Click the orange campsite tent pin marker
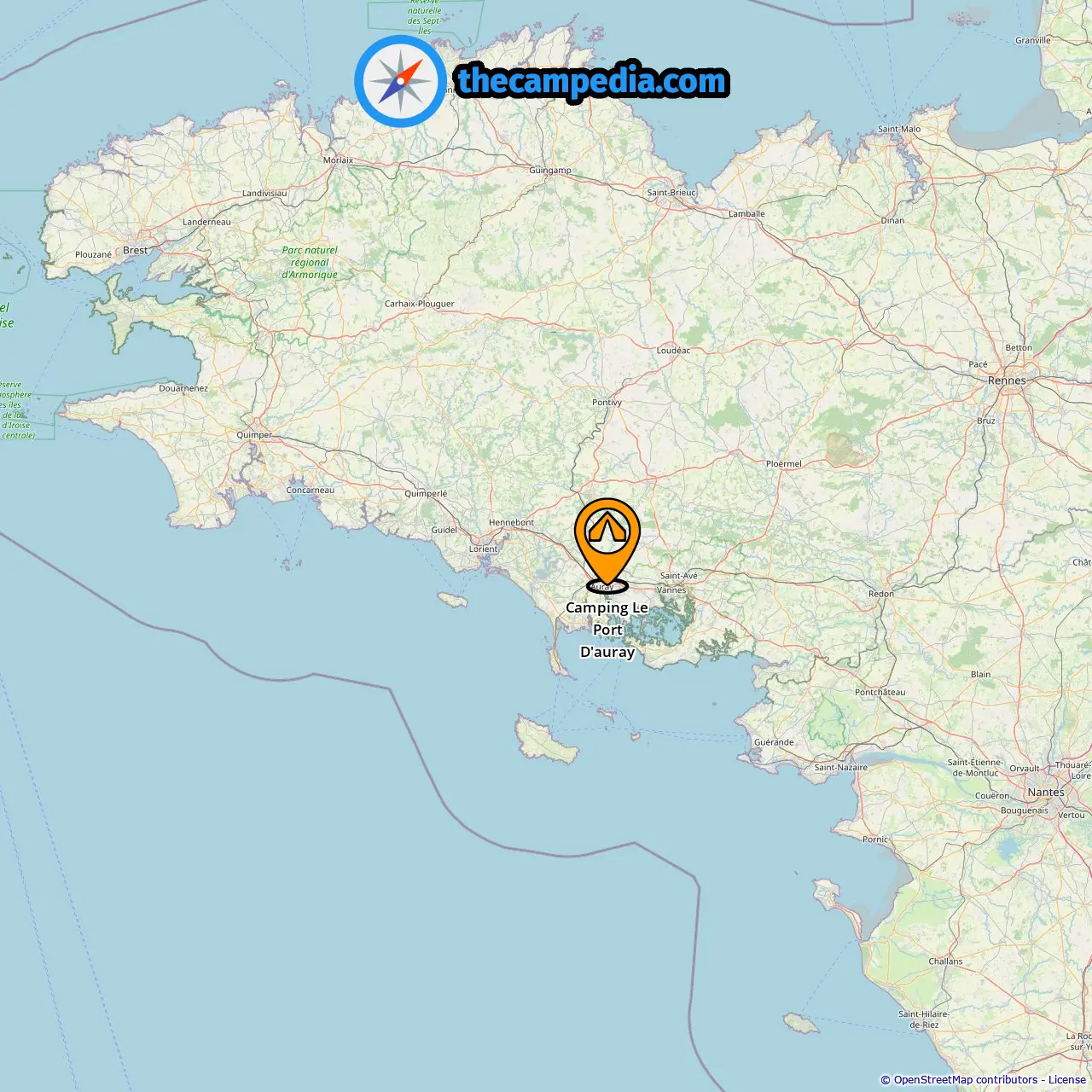The width and height of the screenshot is (1092, 1092). (607, 544)
